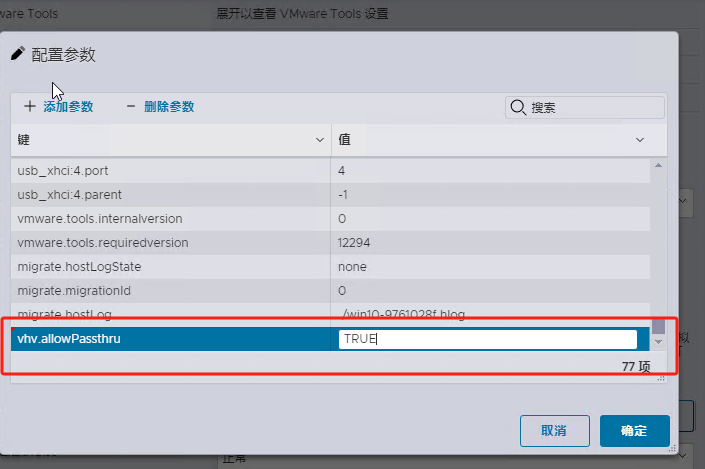Select the usb_xhci:4.port row
Screen dimensions: 705x469
(330, 171)
